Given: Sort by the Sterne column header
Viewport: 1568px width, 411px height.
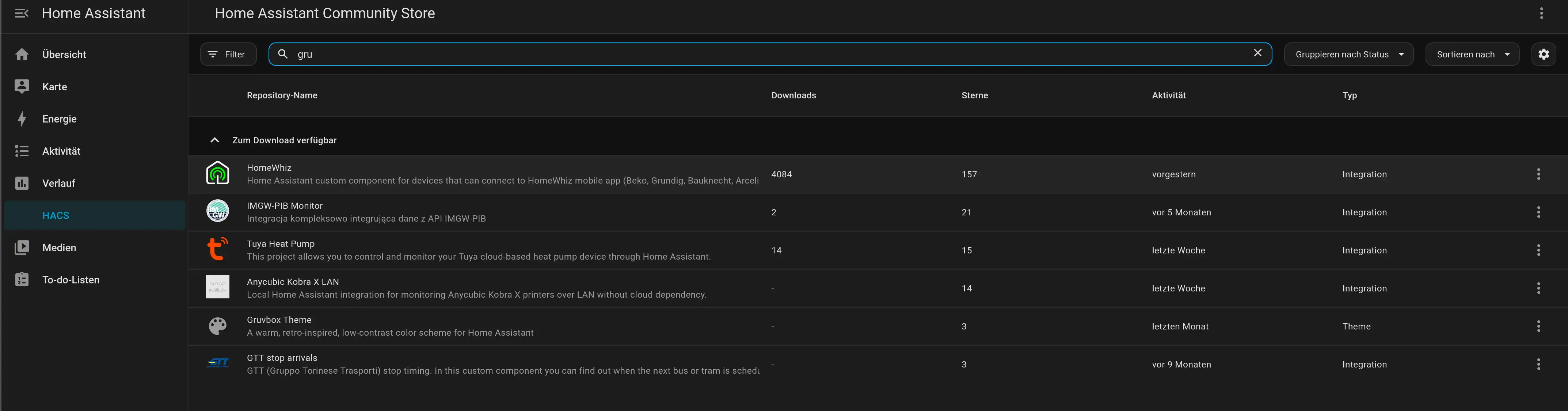Looking at the screenshot, I should pos(975,95).
